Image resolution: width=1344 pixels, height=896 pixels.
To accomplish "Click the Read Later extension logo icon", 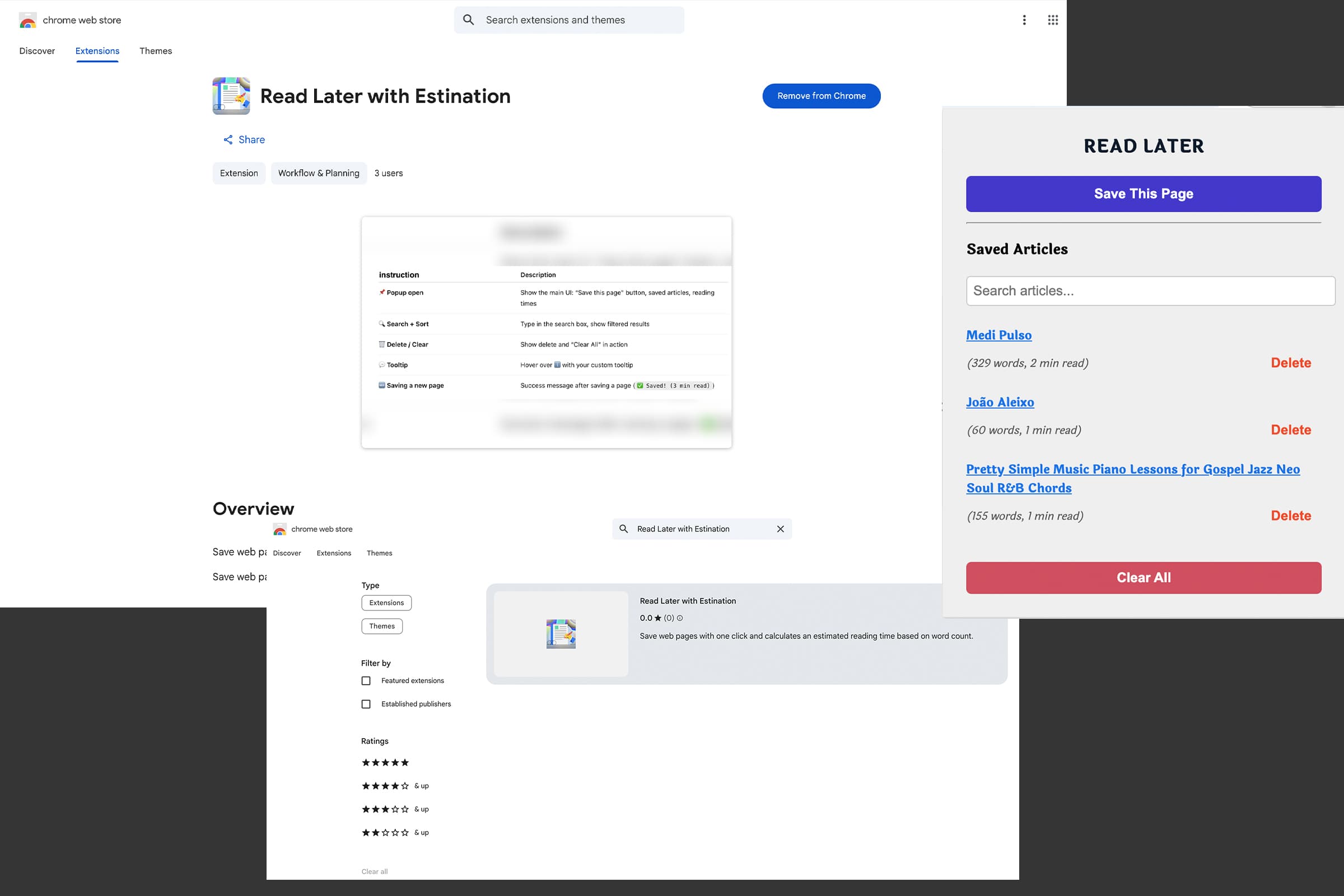I will click(x=231, y=96).
